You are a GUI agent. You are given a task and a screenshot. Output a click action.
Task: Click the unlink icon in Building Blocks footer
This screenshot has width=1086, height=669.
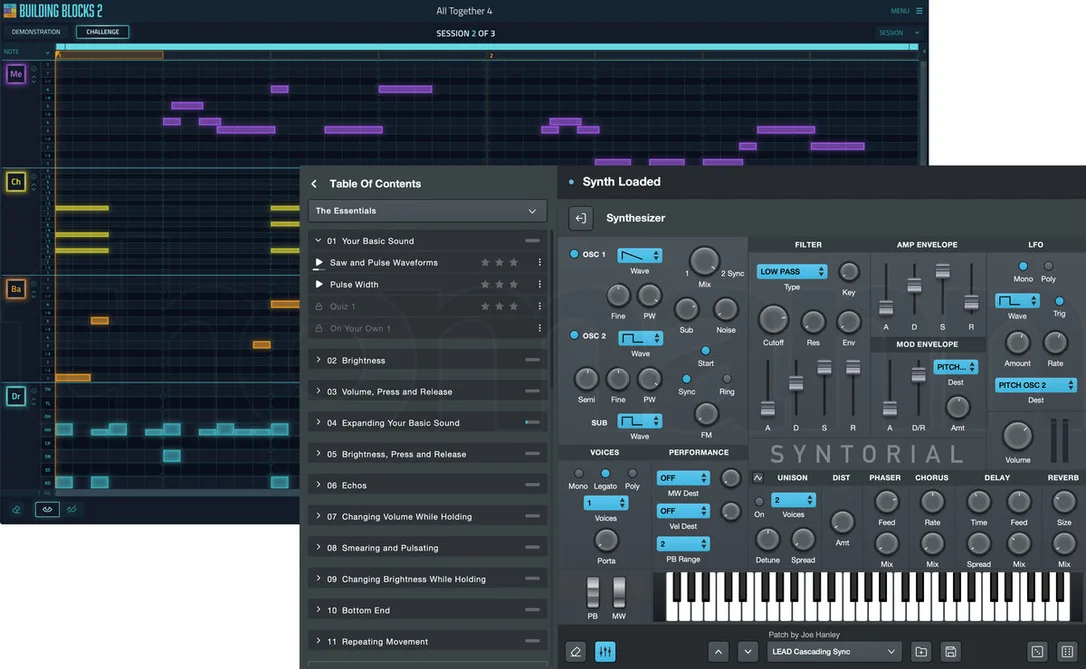click(x=72, y=510)
